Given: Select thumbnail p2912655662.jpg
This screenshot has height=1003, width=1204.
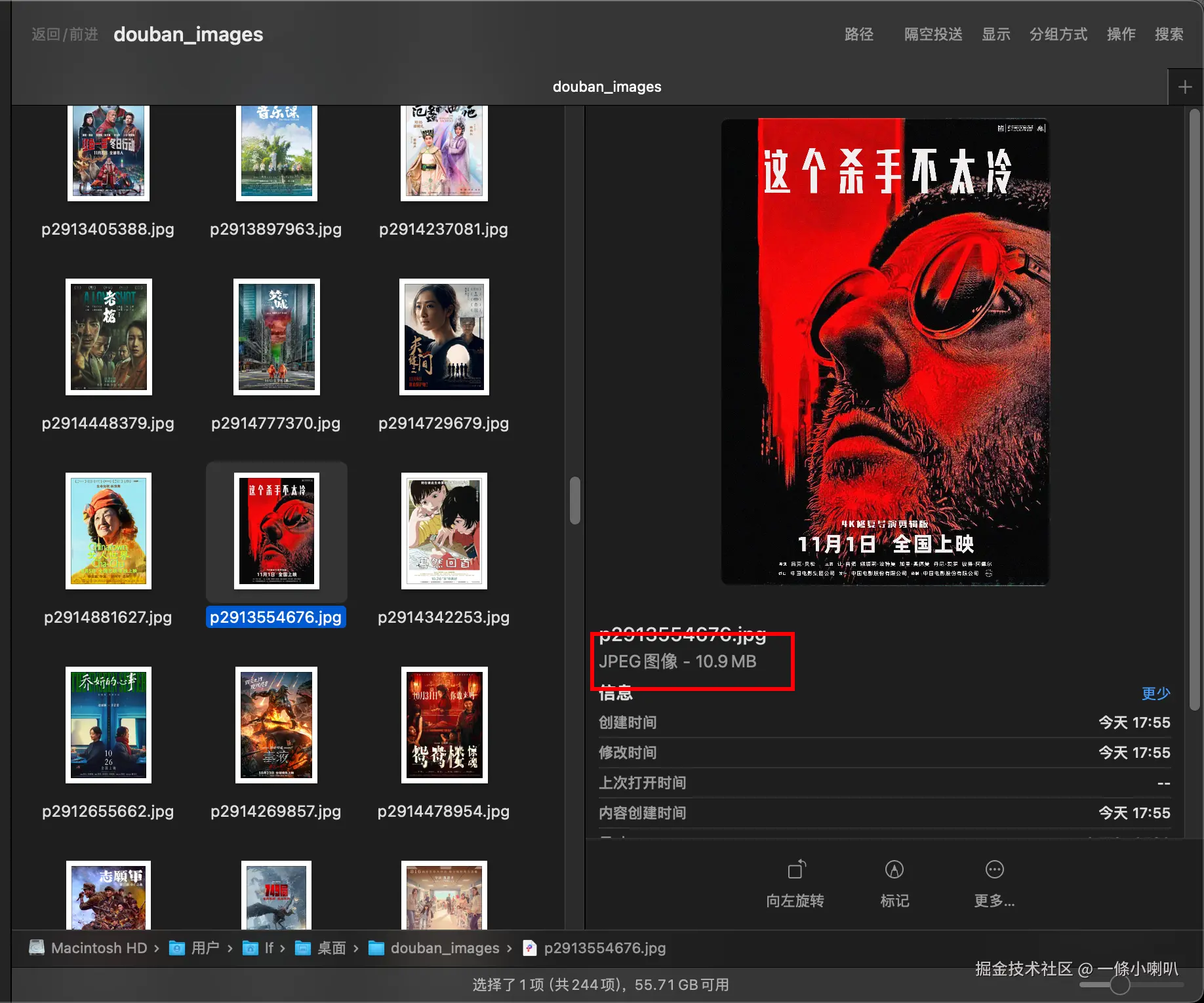Looking at the screenshot, I should pos(108,725).
